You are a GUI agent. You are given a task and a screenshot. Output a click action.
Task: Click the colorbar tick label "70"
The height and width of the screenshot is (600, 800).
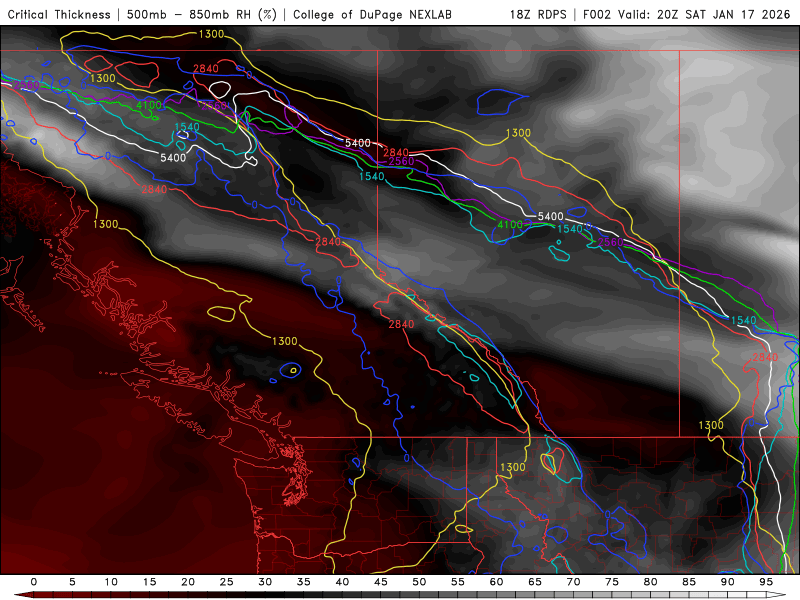[573, 582]
